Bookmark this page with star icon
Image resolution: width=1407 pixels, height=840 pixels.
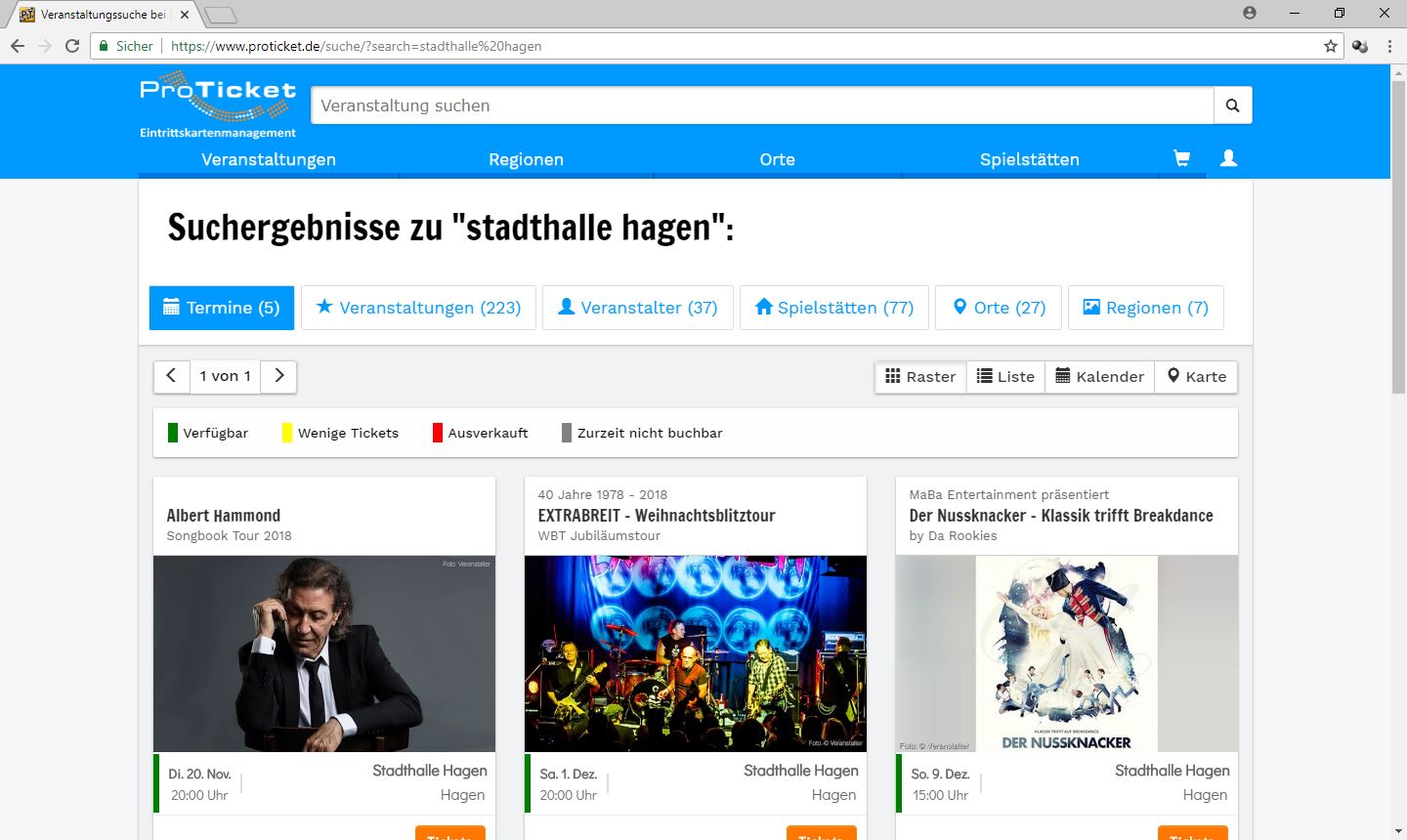pyautogui.click(x=1330, y=46)
